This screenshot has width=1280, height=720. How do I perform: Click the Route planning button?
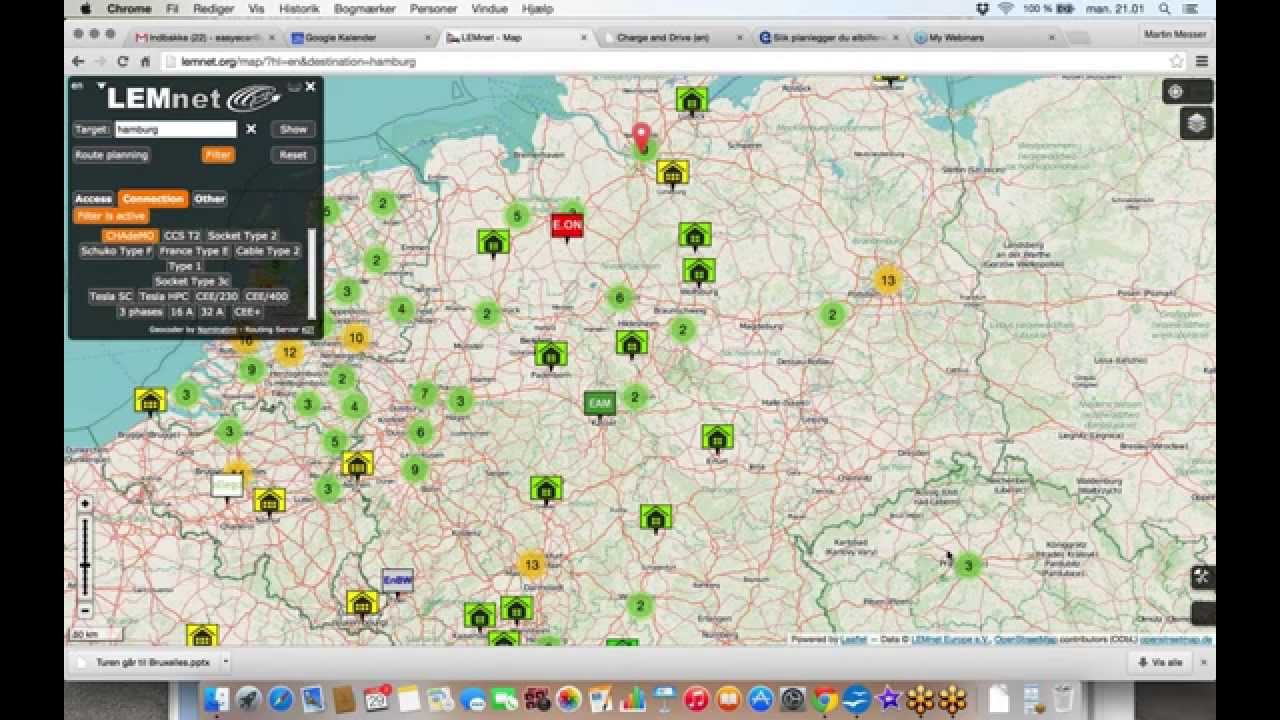pos(112,155)
